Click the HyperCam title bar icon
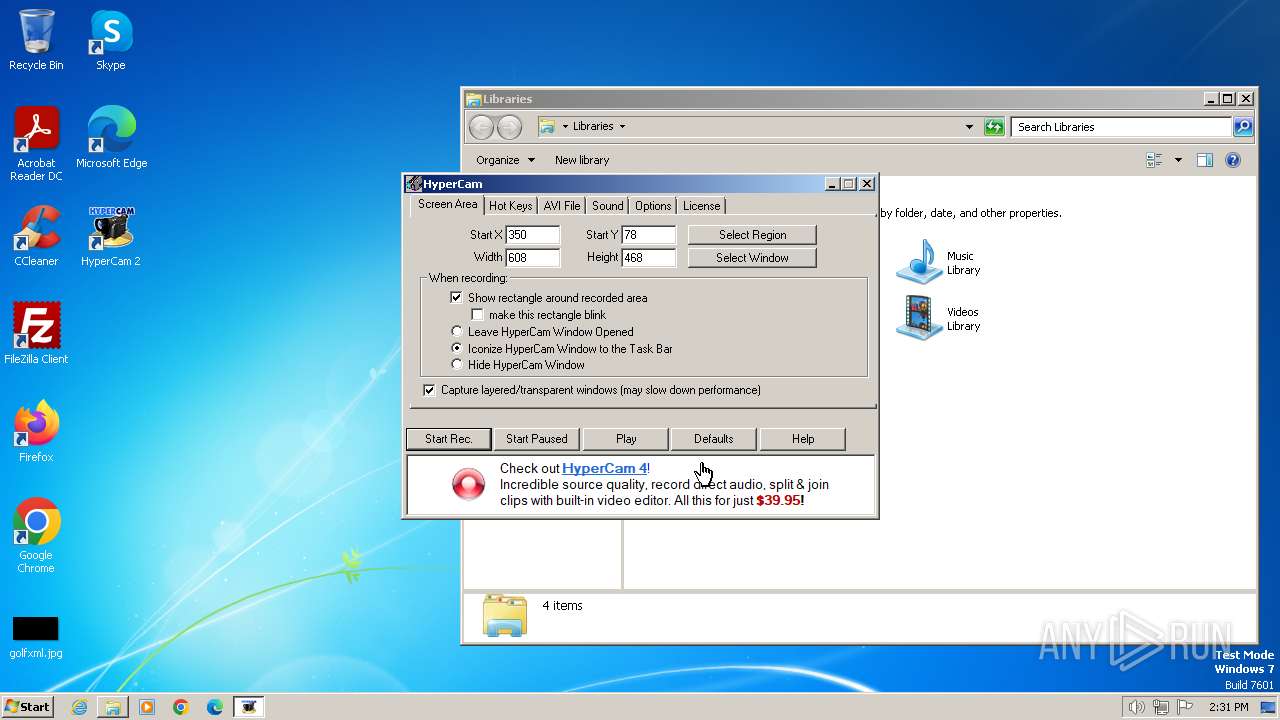The height and width of the screenshot is (720, 1280). click(x=413, y=184)
